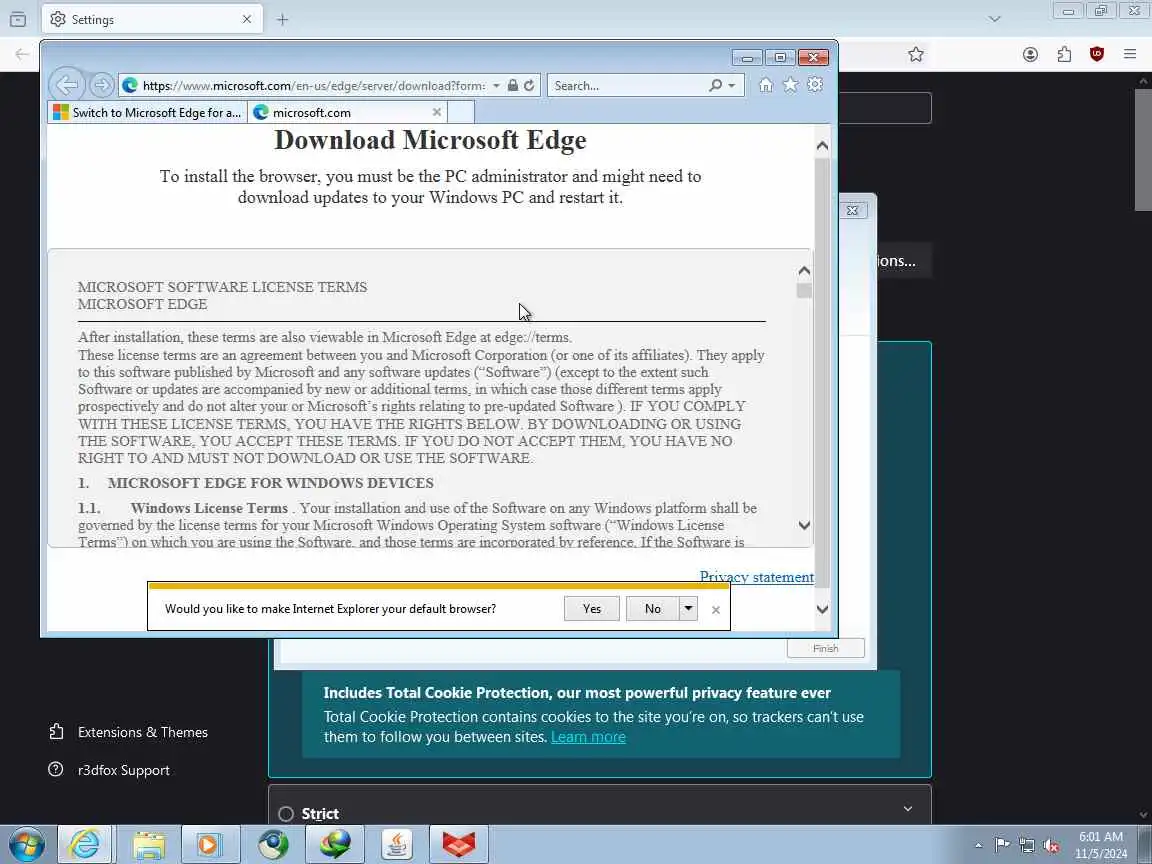
Task: Refresh the Internet Explorer page
Action: tap(529, 85)
